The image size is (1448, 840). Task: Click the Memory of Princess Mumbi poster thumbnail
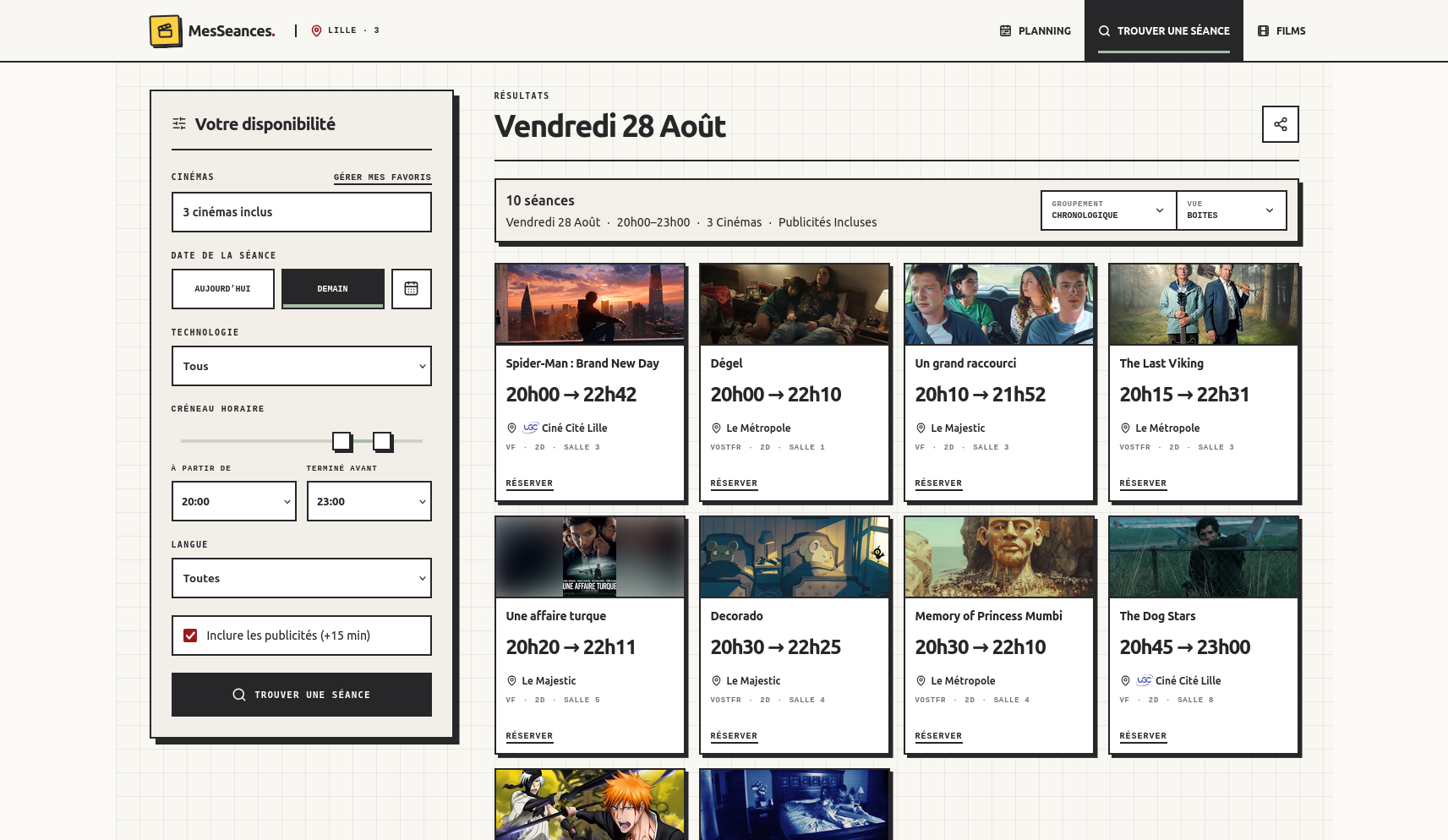(x=999, y=557)
